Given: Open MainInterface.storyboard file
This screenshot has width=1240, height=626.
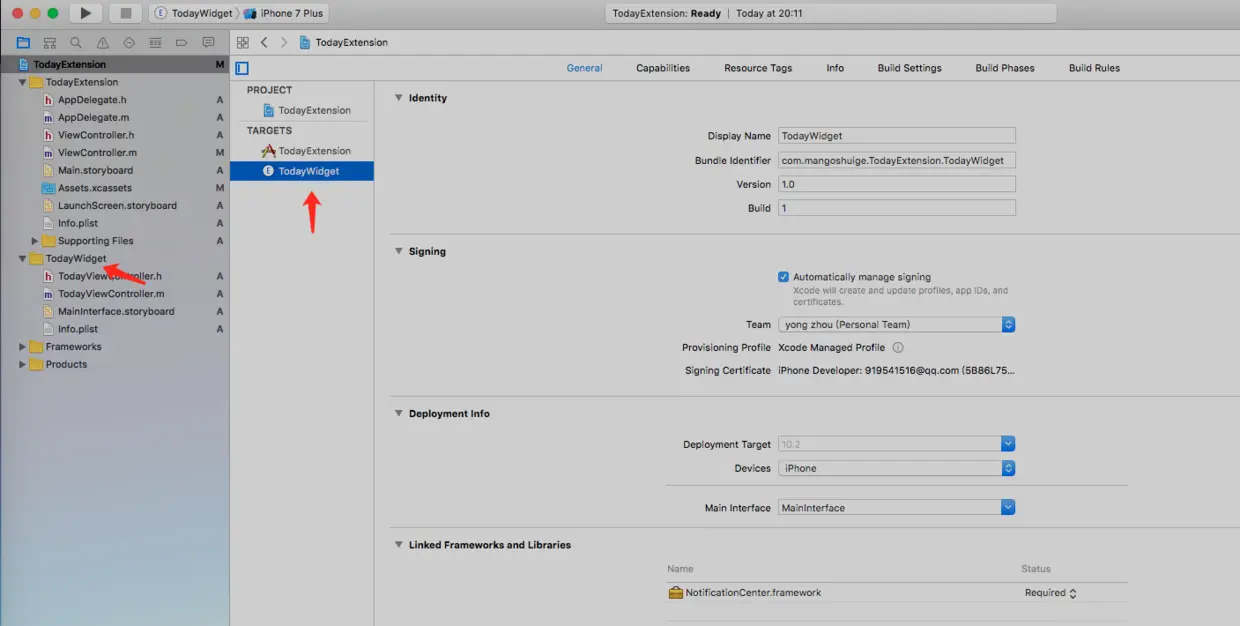Looking at the screenshot, I should coord(116,312).
